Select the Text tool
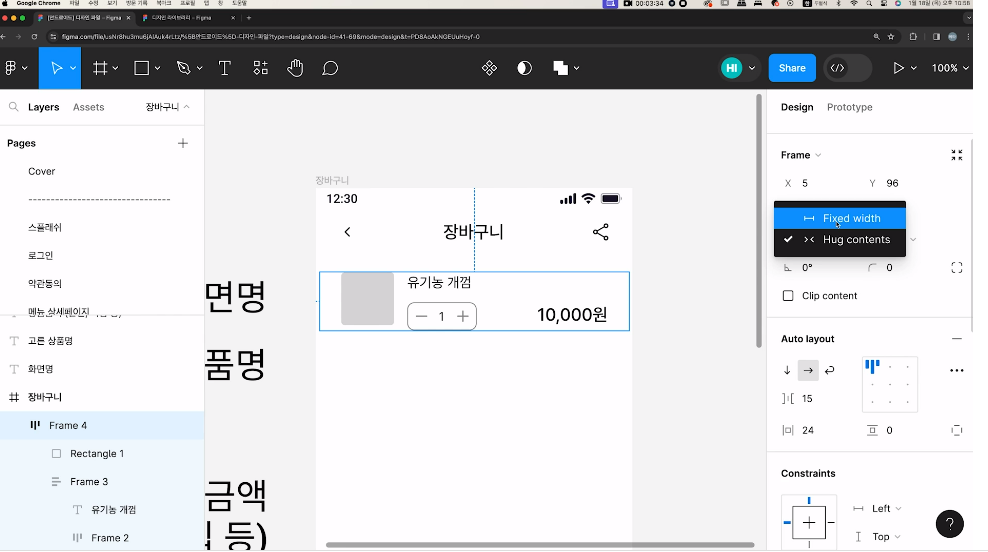 pos(224,68)
